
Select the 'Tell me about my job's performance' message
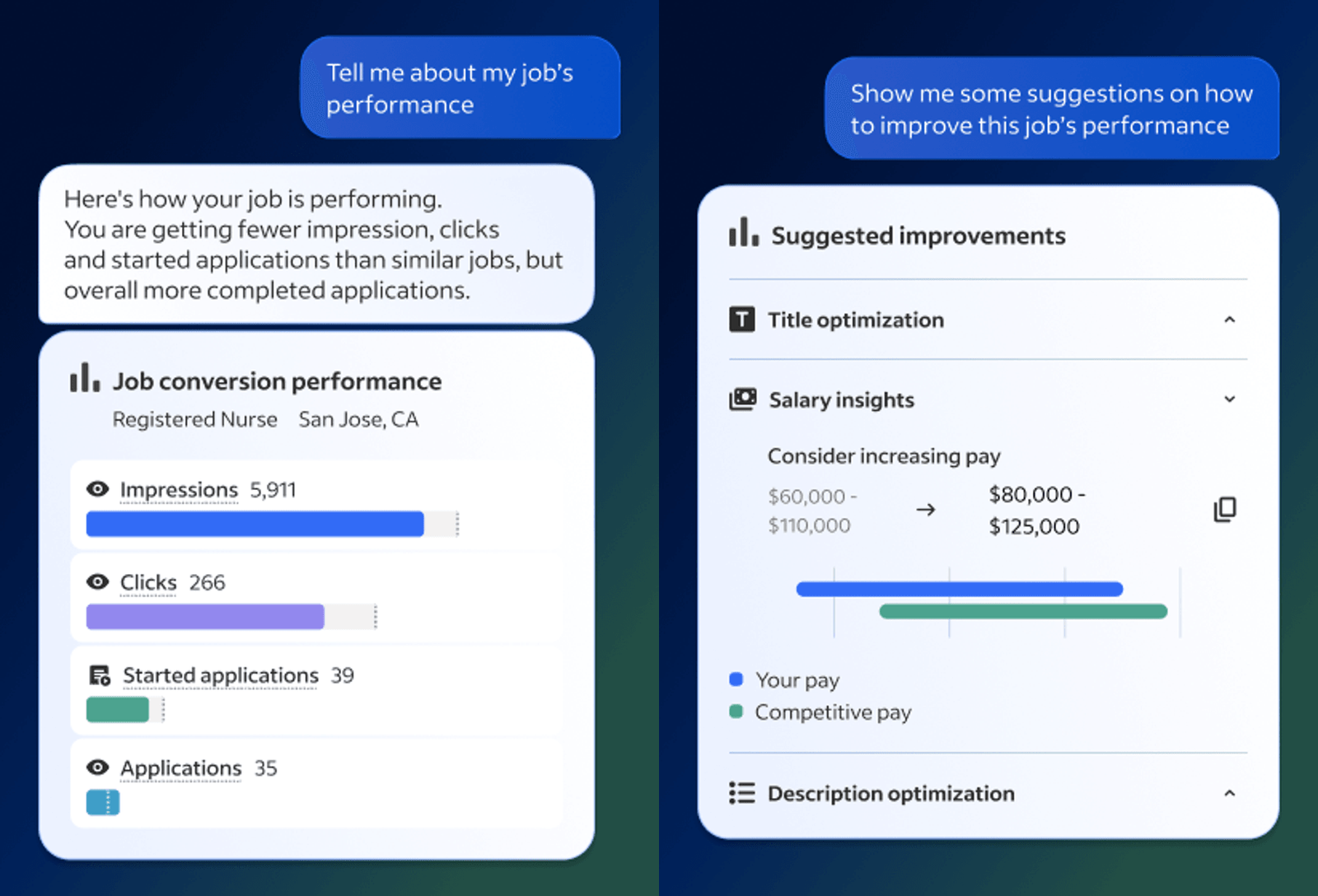[460, 88]
